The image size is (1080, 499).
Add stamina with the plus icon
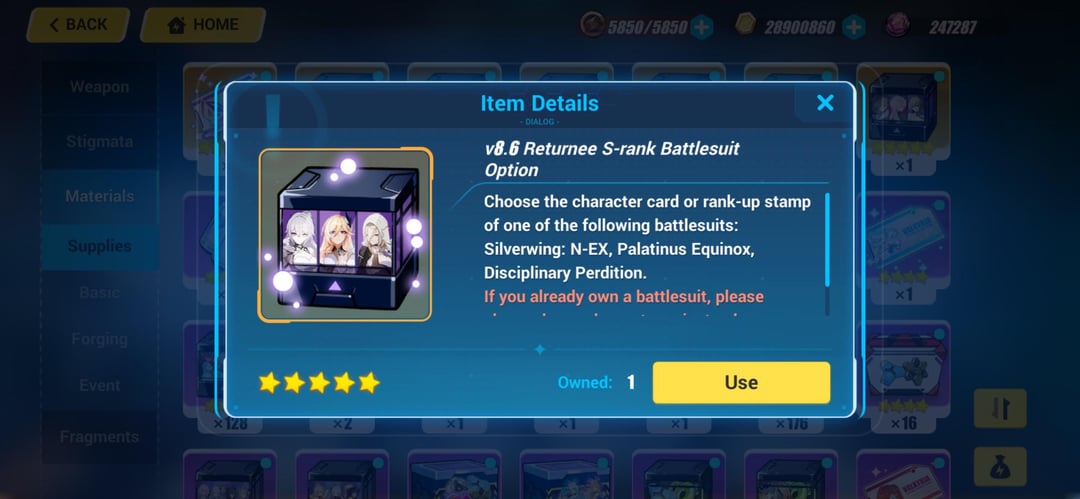coord(701,27)
